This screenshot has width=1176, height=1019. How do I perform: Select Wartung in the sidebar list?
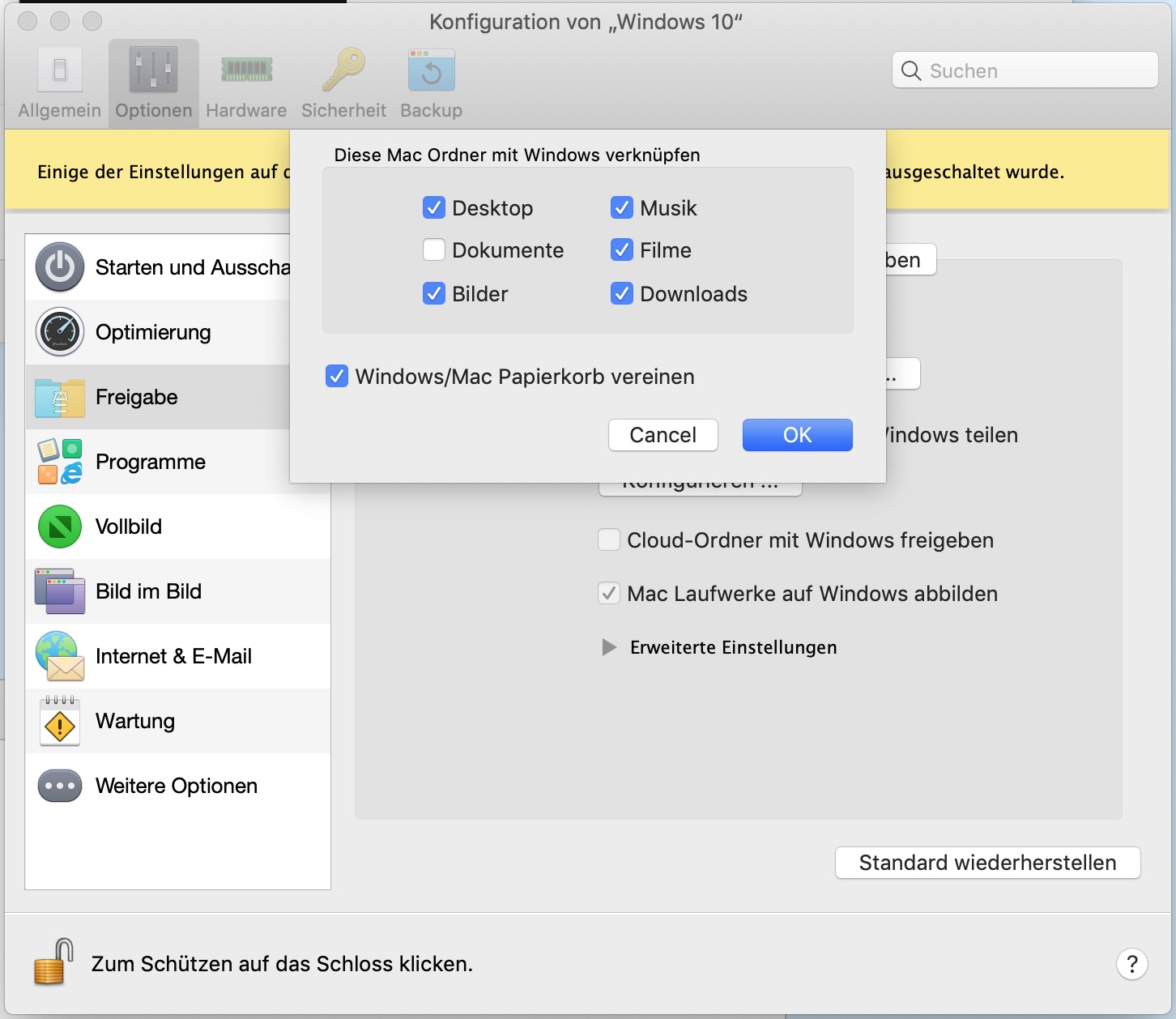pos(178,721)
